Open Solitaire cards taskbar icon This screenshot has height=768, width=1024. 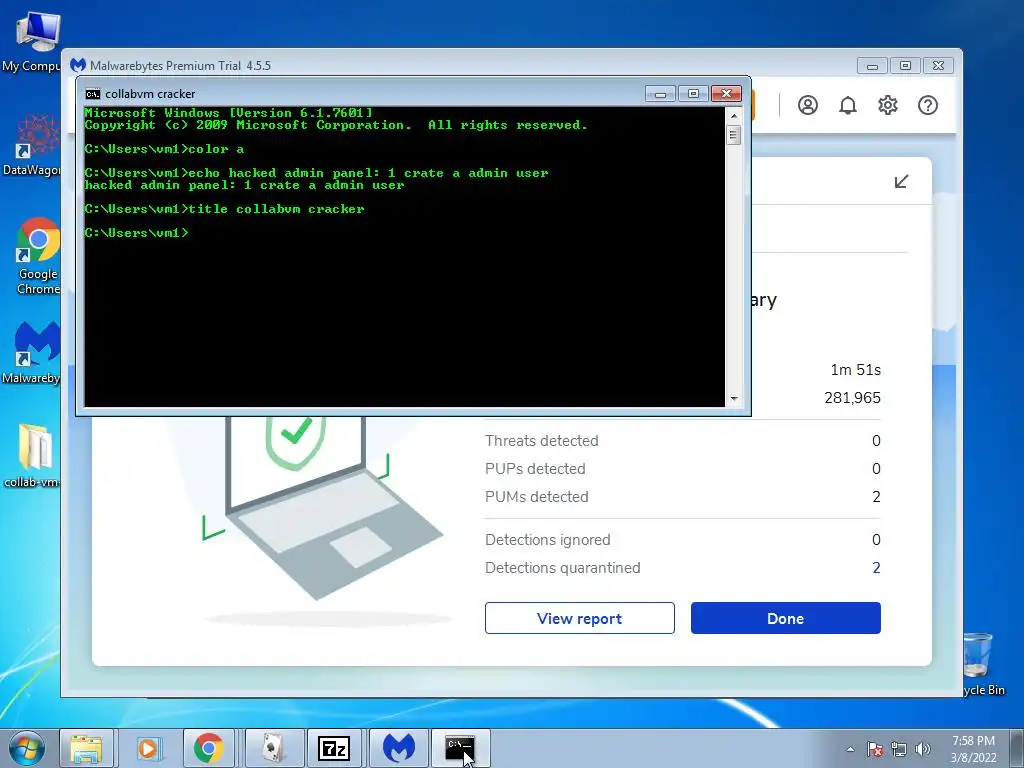click(274, 748)
